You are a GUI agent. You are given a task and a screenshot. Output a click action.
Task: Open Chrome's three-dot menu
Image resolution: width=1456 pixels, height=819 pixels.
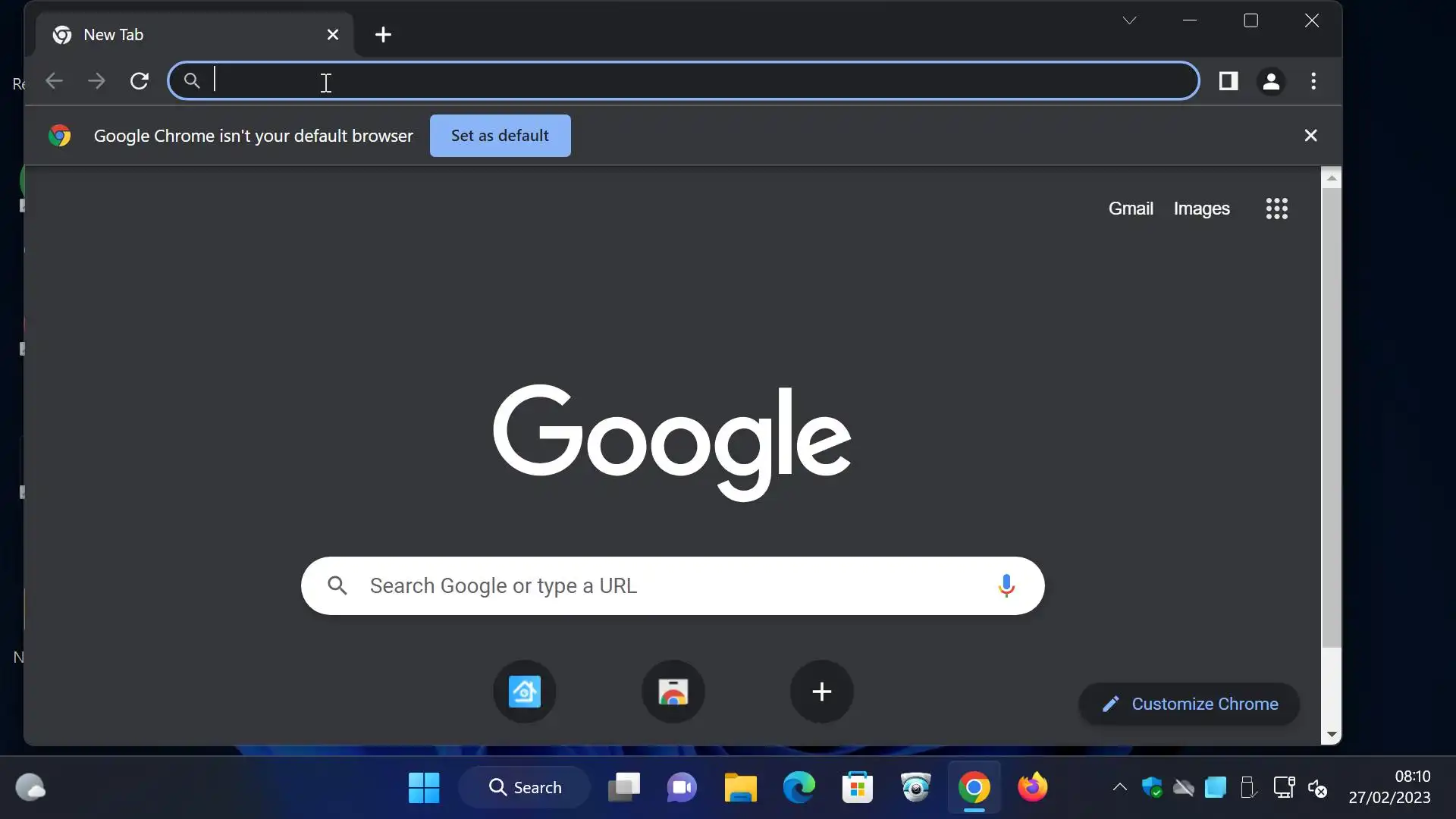click(x=1314, y=81)
